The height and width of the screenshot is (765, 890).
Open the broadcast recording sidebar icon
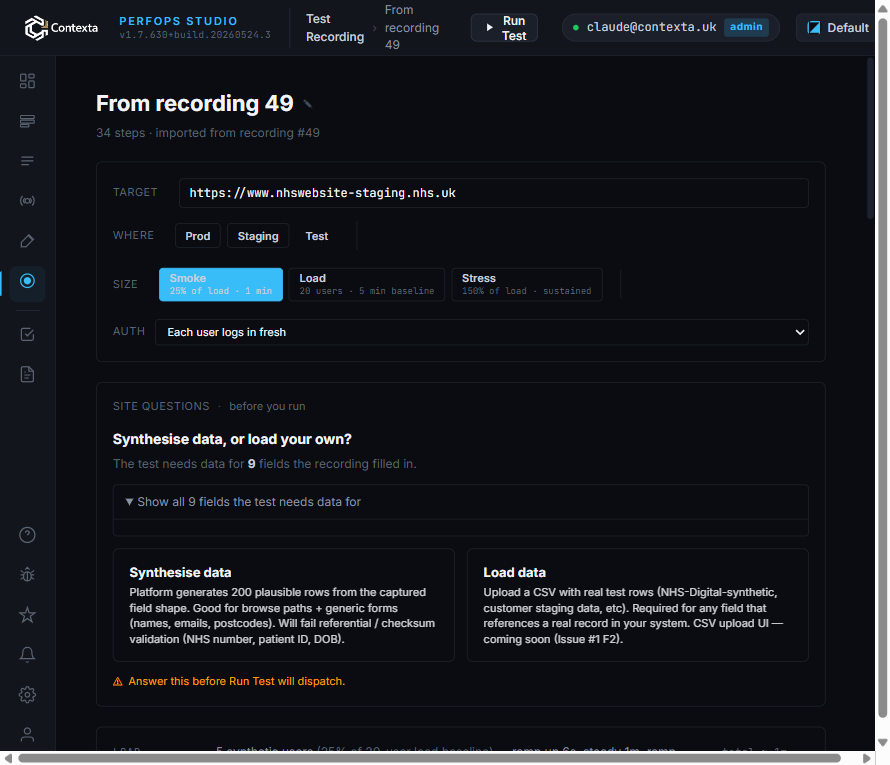(x=27, y=201)
